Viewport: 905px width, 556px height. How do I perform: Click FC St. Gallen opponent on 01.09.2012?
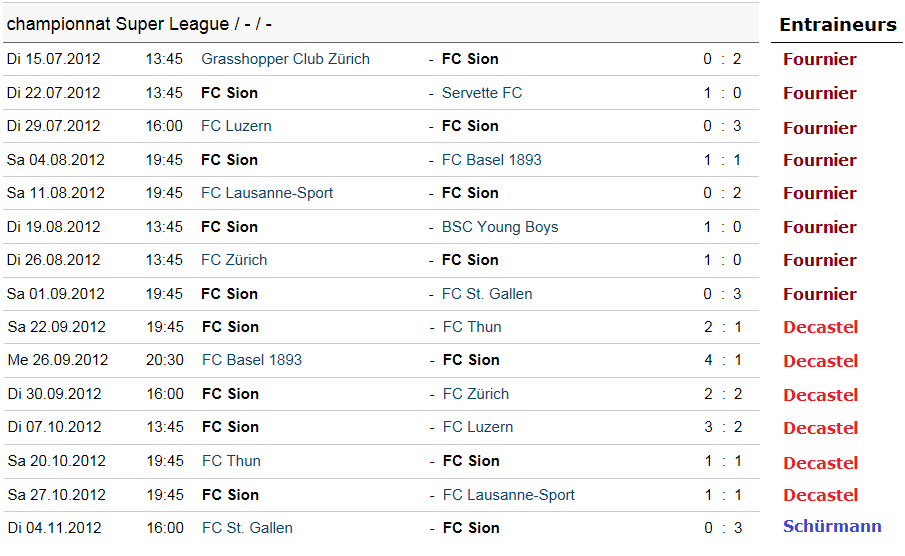(487, 294)
